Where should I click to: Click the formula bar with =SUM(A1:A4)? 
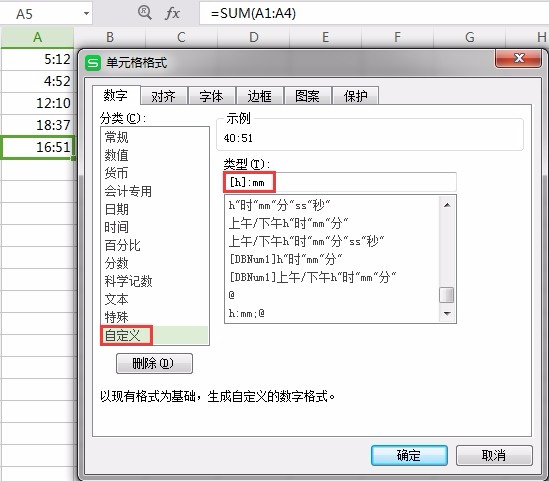pos(374,13)
